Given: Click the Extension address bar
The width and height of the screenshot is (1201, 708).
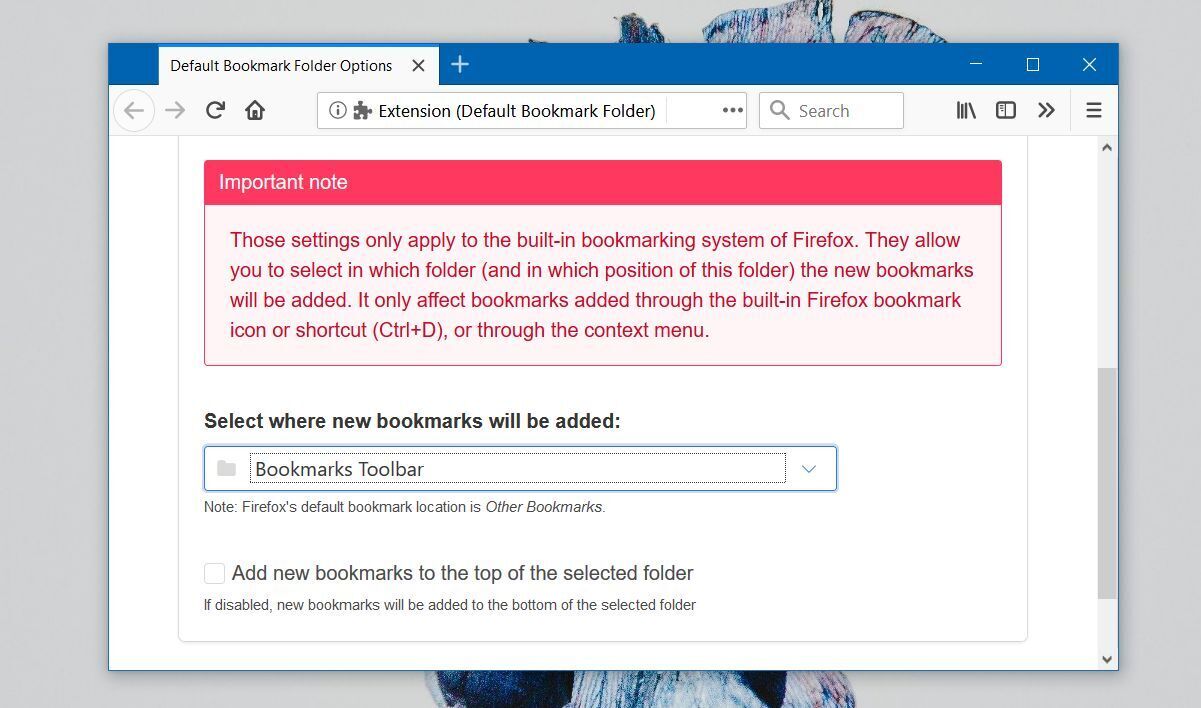Looking at the screenshot, I should click(x=516, y=111).
